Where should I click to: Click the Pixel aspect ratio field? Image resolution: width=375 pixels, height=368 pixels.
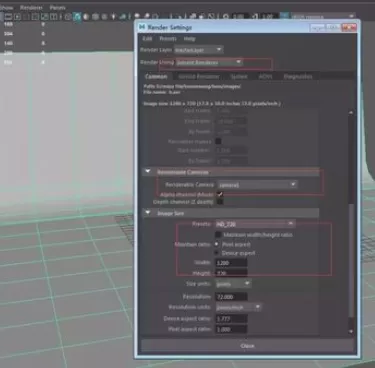pos(231,329)
